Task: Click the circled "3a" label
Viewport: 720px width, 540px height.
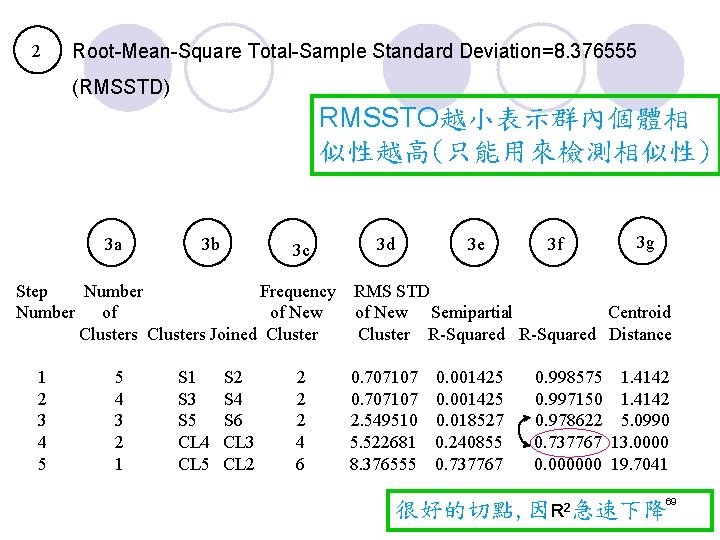Action: click(112, 243)
